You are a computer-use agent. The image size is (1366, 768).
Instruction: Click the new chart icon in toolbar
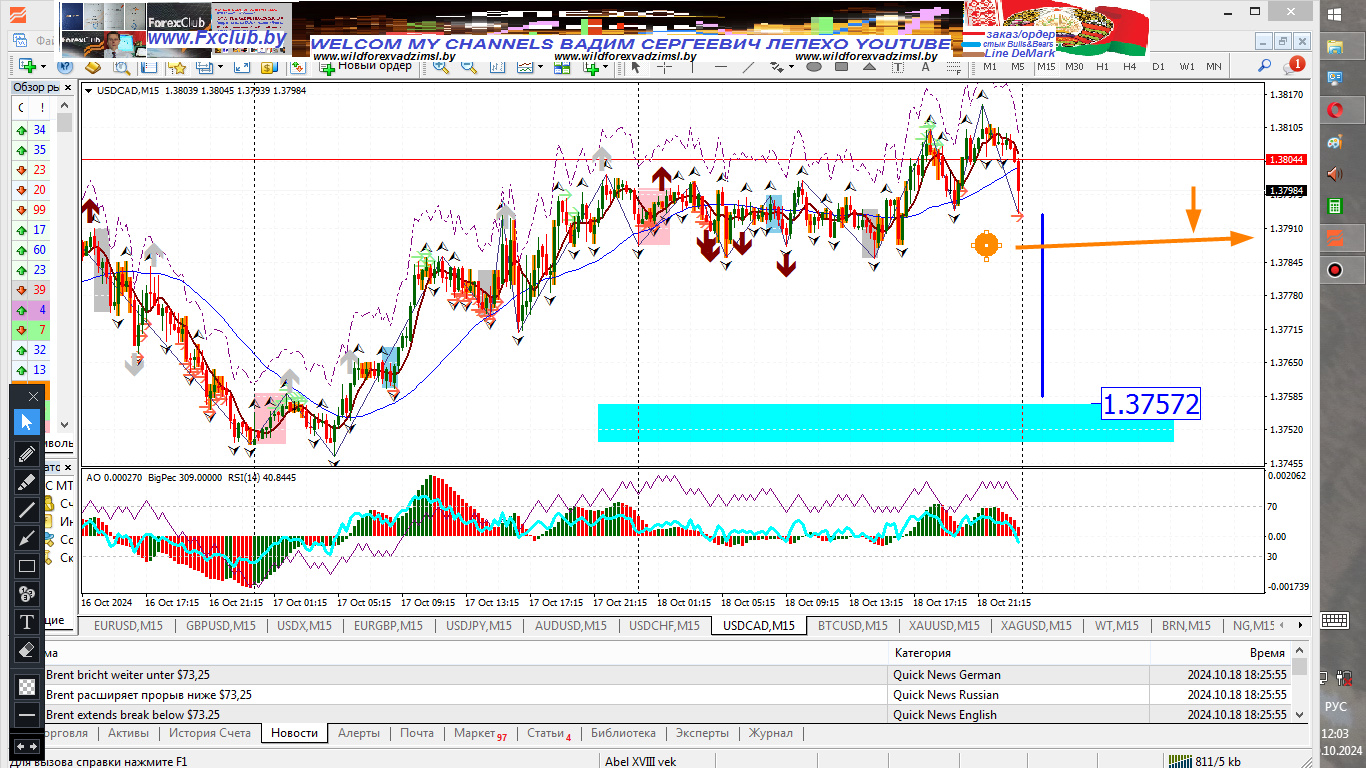tap(27, 67)
